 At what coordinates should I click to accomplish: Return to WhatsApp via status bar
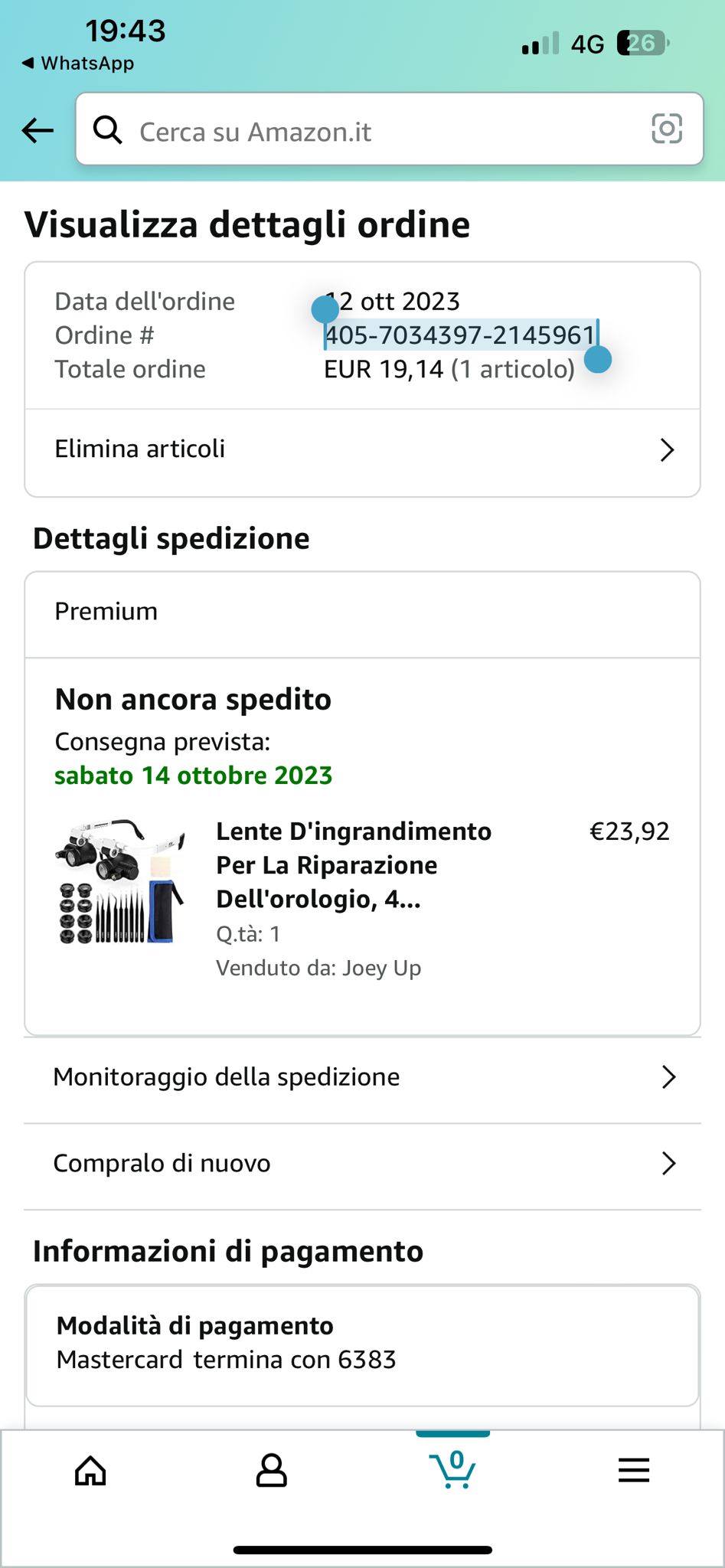[78, 63]
